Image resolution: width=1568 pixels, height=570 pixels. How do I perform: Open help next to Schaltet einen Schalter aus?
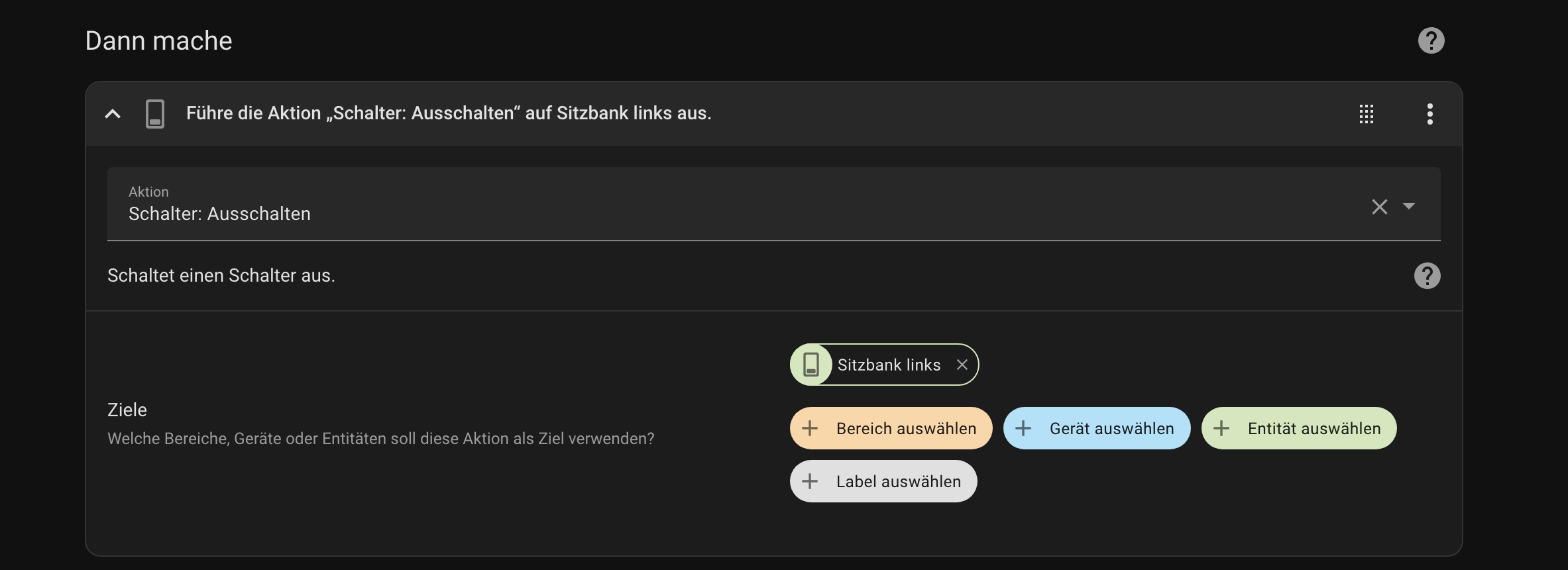pyautogui.click(x=1427, y=276)
